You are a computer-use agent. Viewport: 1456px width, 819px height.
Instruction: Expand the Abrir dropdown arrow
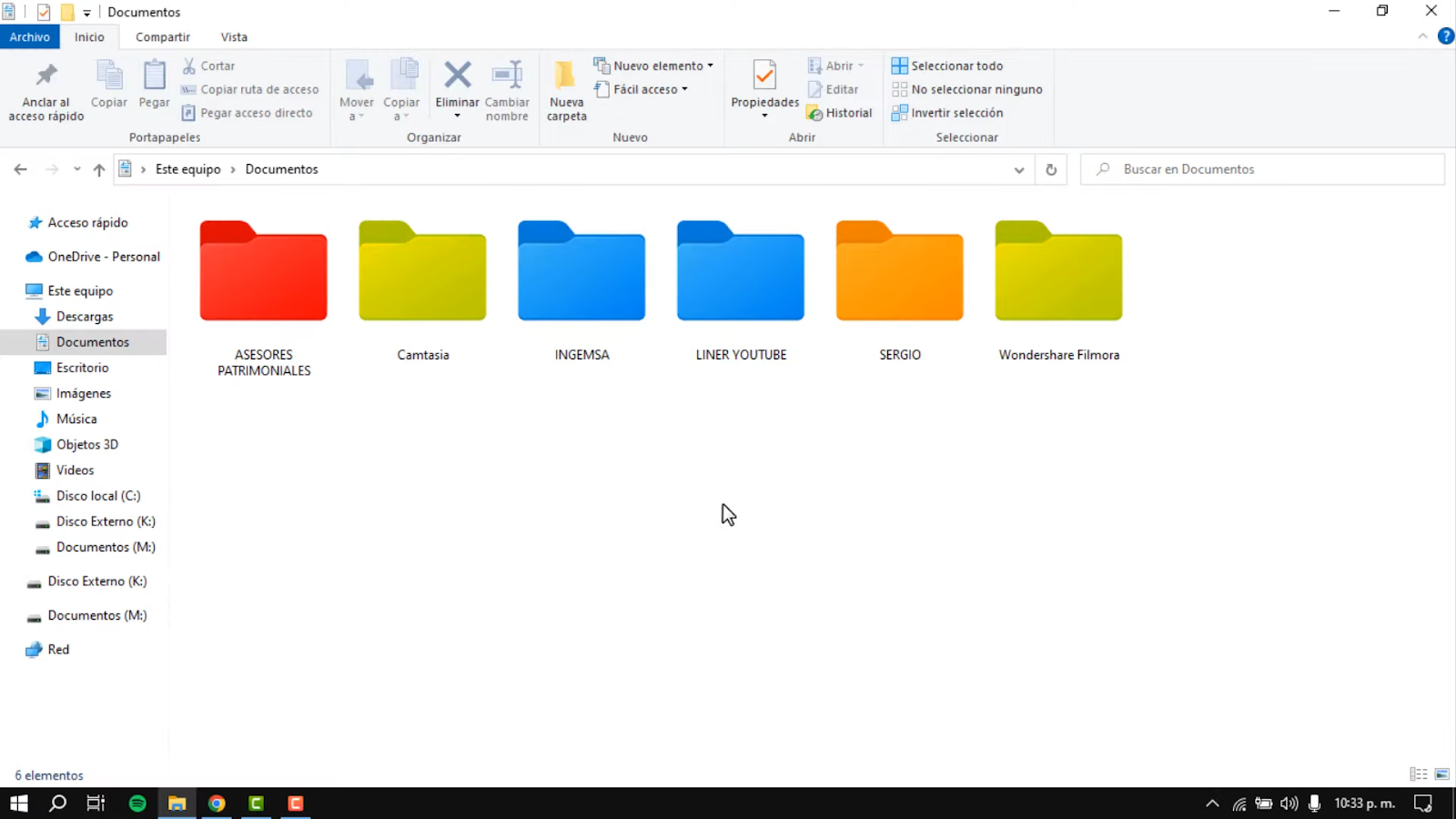click(x=859, y=66)
